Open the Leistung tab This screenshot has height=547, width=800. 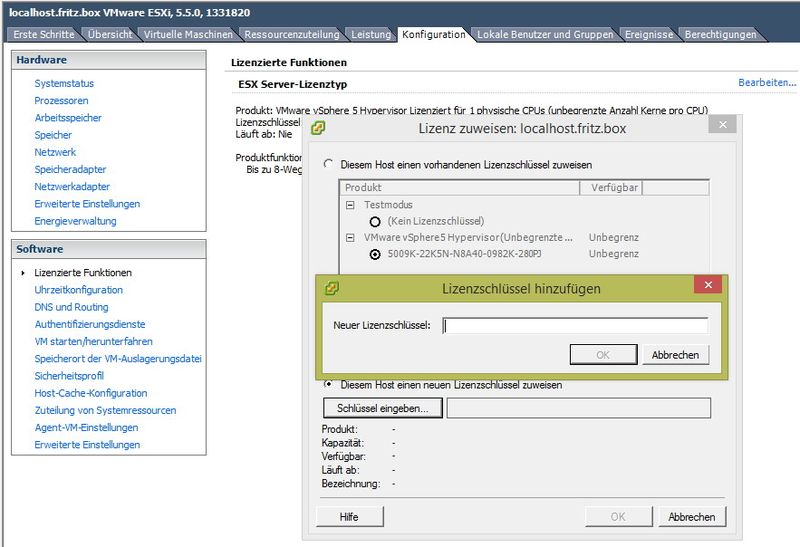pos(371,34)
